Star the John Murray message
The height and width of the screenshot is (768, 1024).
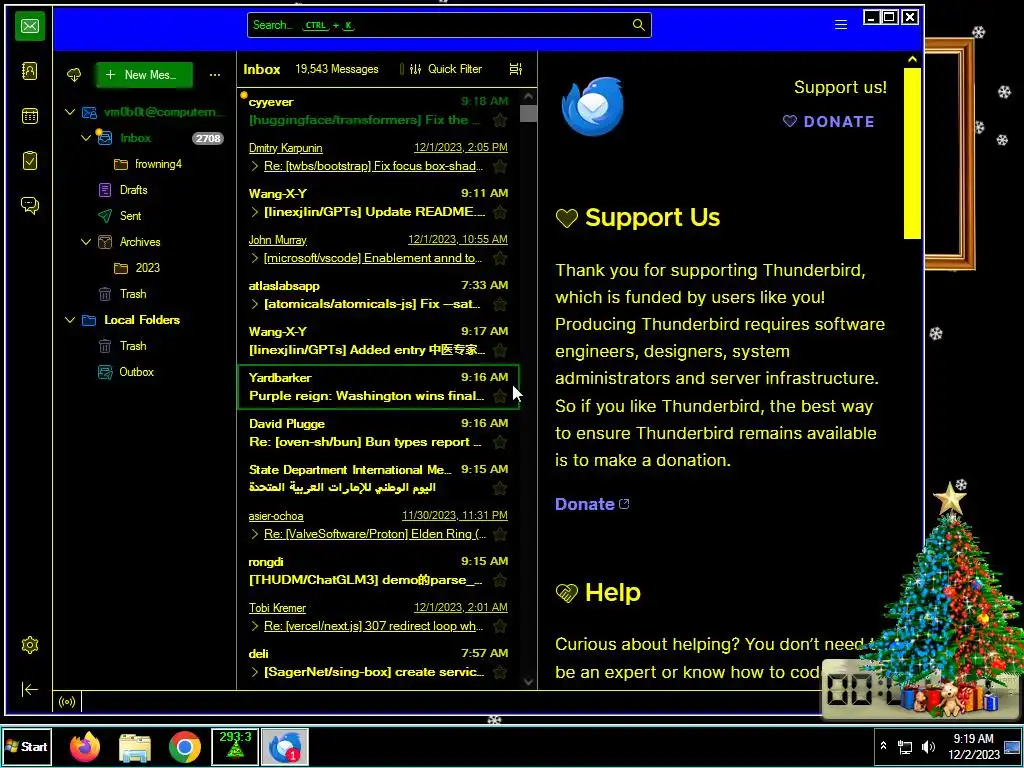(x=500, y=258)
